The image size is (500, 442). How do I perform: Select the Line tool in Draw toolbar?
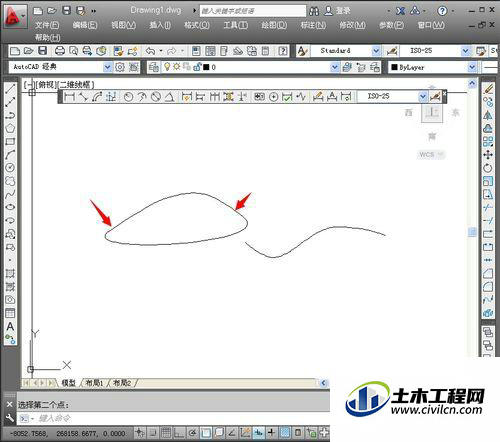(x=10, y=89)
